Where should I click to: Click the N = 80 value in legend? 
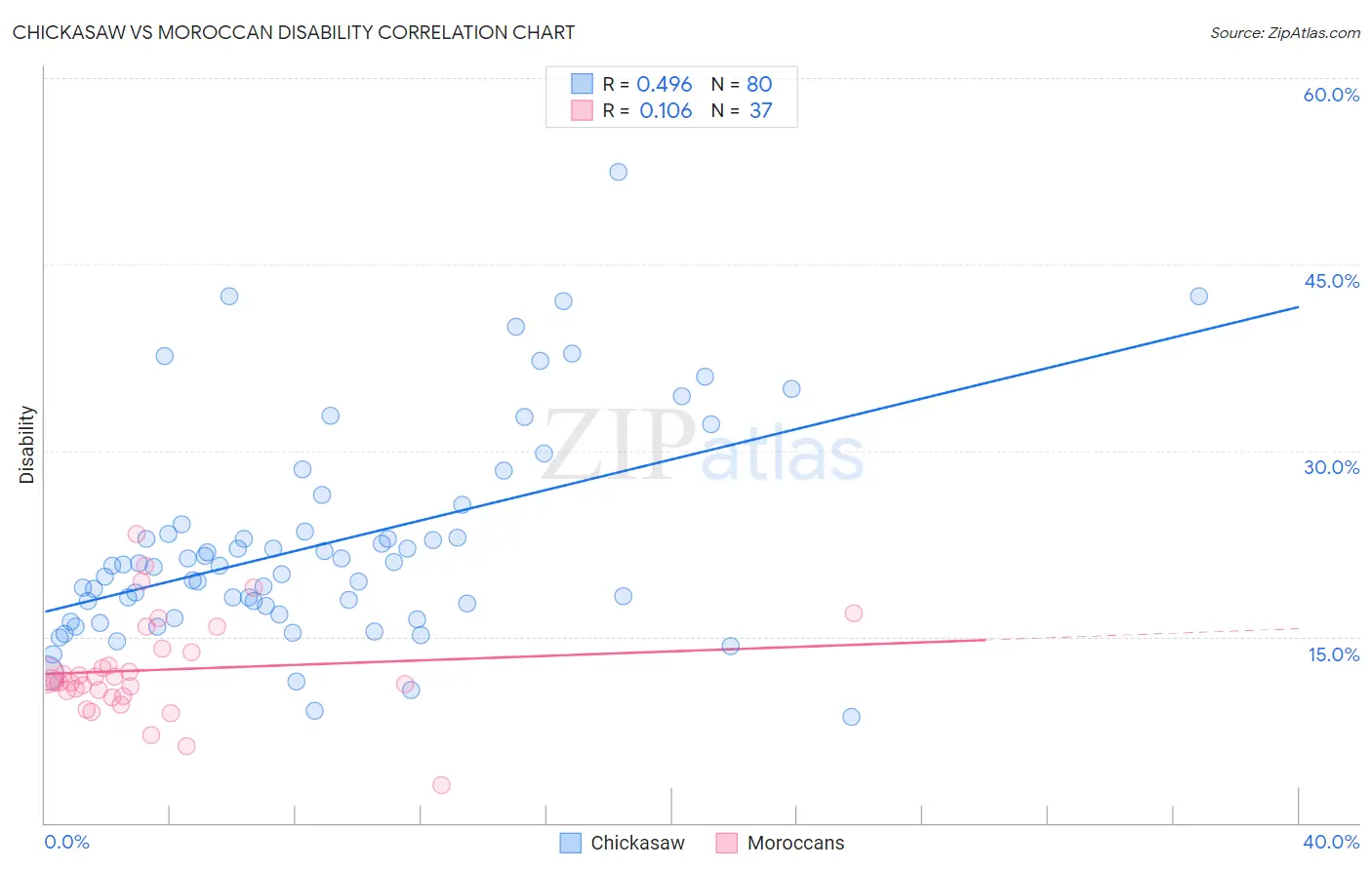pos(742,84)
